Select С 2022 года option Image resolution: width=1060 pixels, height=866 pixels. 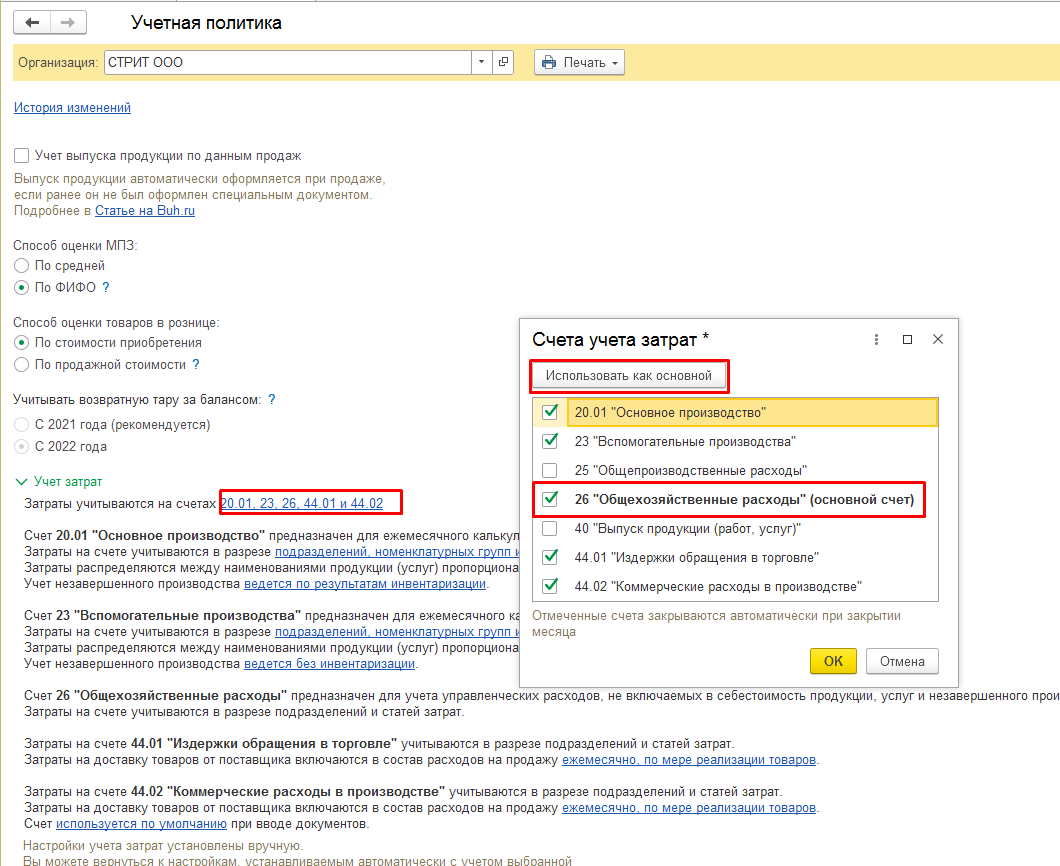pos(22,446)
